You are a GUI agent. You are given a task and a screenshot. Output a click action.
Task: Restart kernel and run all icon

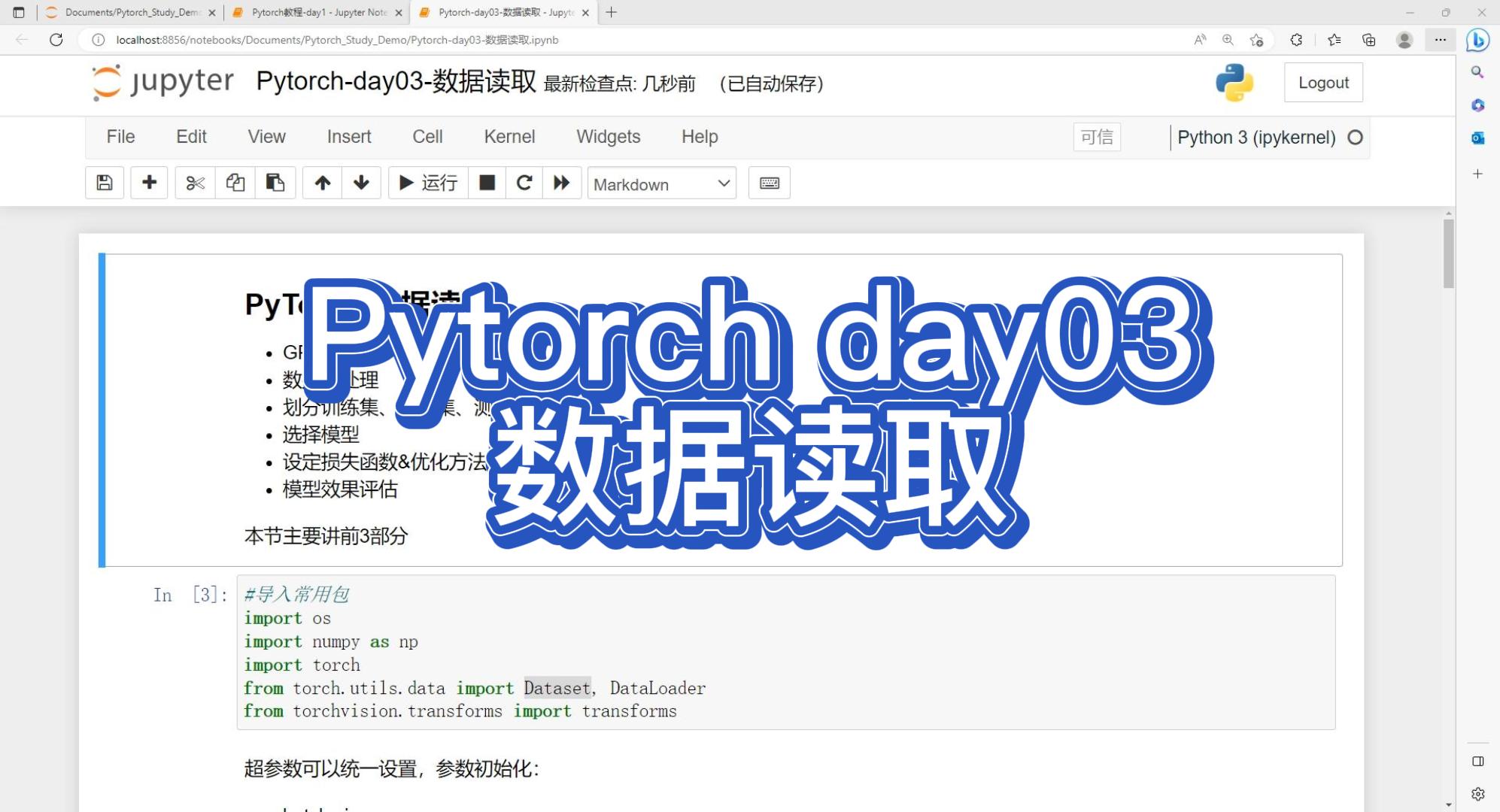(x=562, y=183)
